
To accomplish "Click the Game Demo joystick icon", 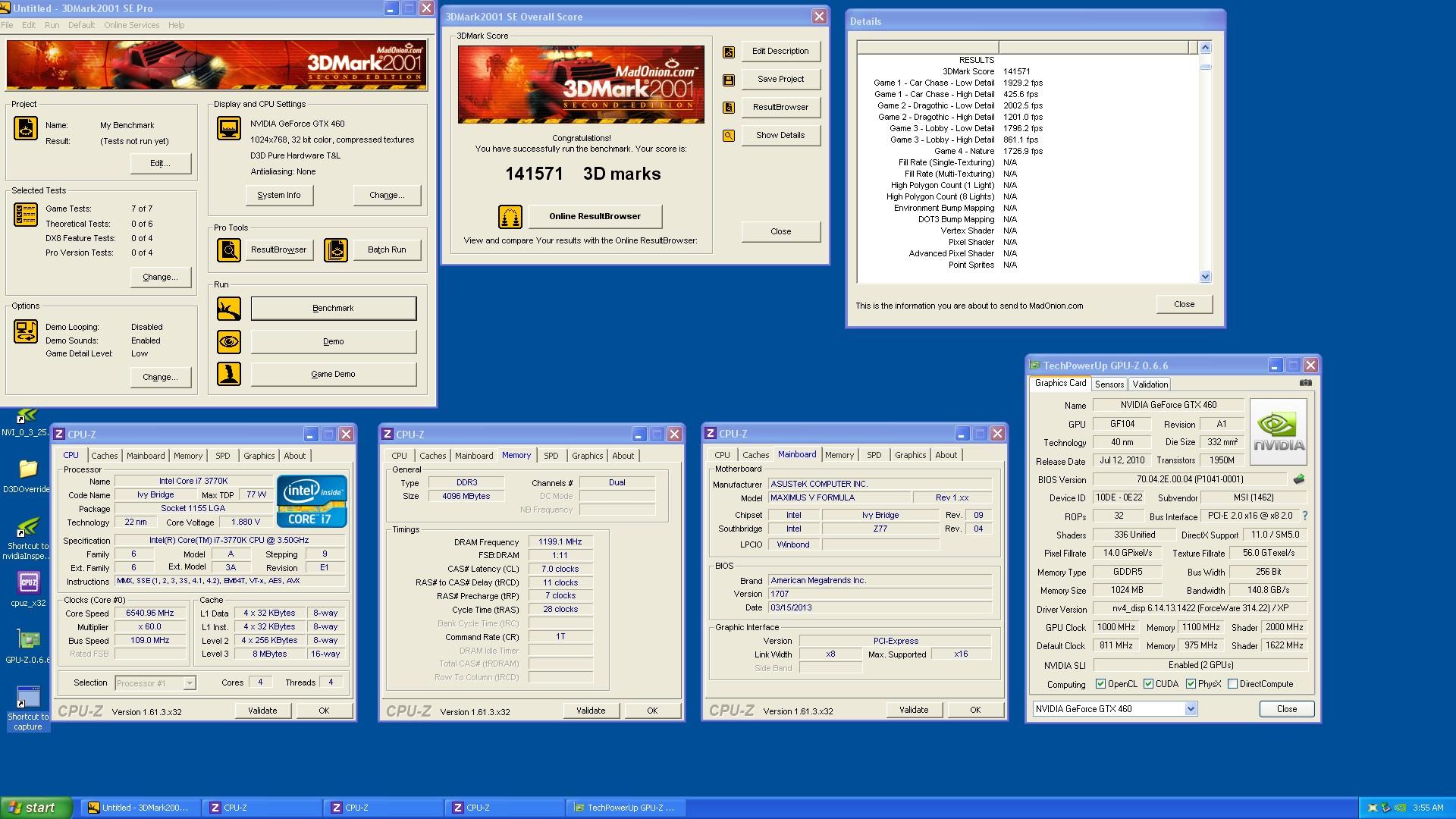I will (229, 374).
